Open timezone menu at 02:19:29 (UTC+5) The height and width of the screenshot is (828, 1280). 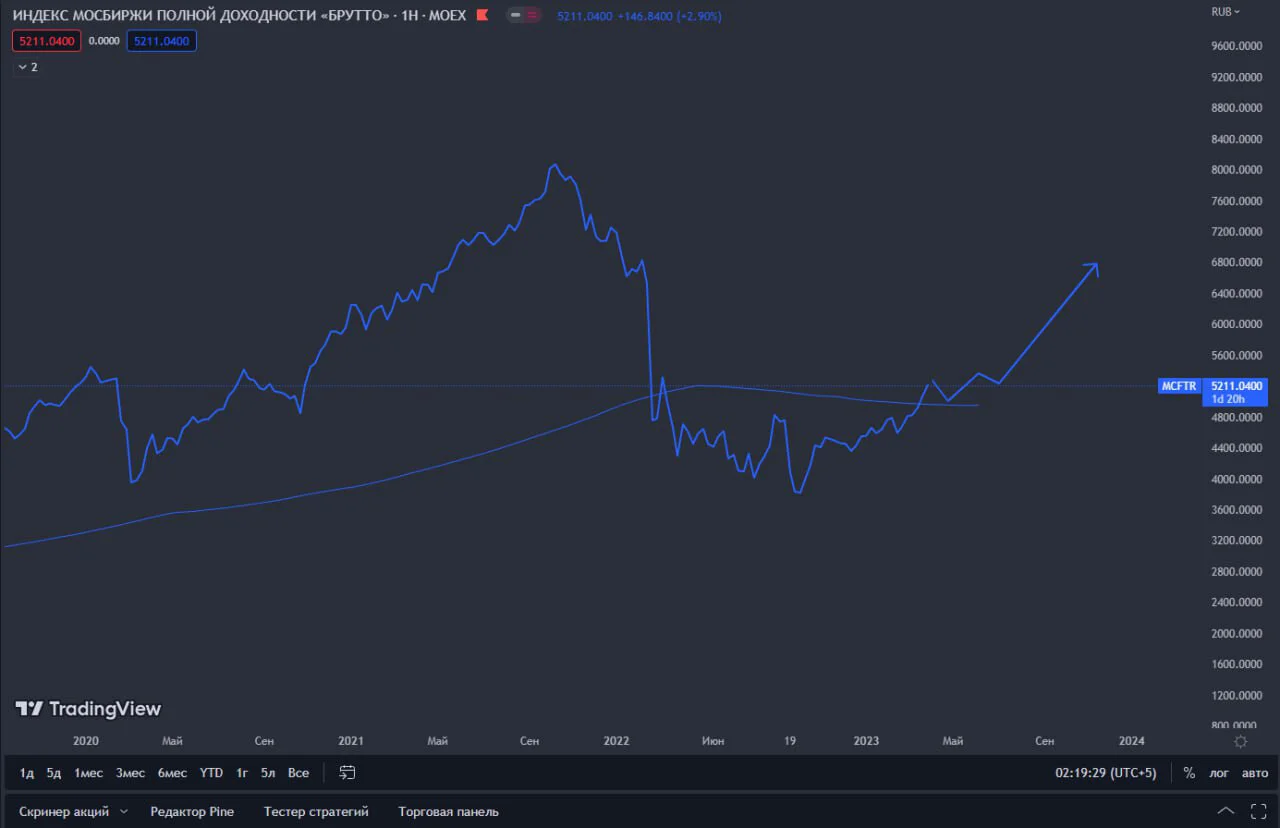click(1105, 773)
